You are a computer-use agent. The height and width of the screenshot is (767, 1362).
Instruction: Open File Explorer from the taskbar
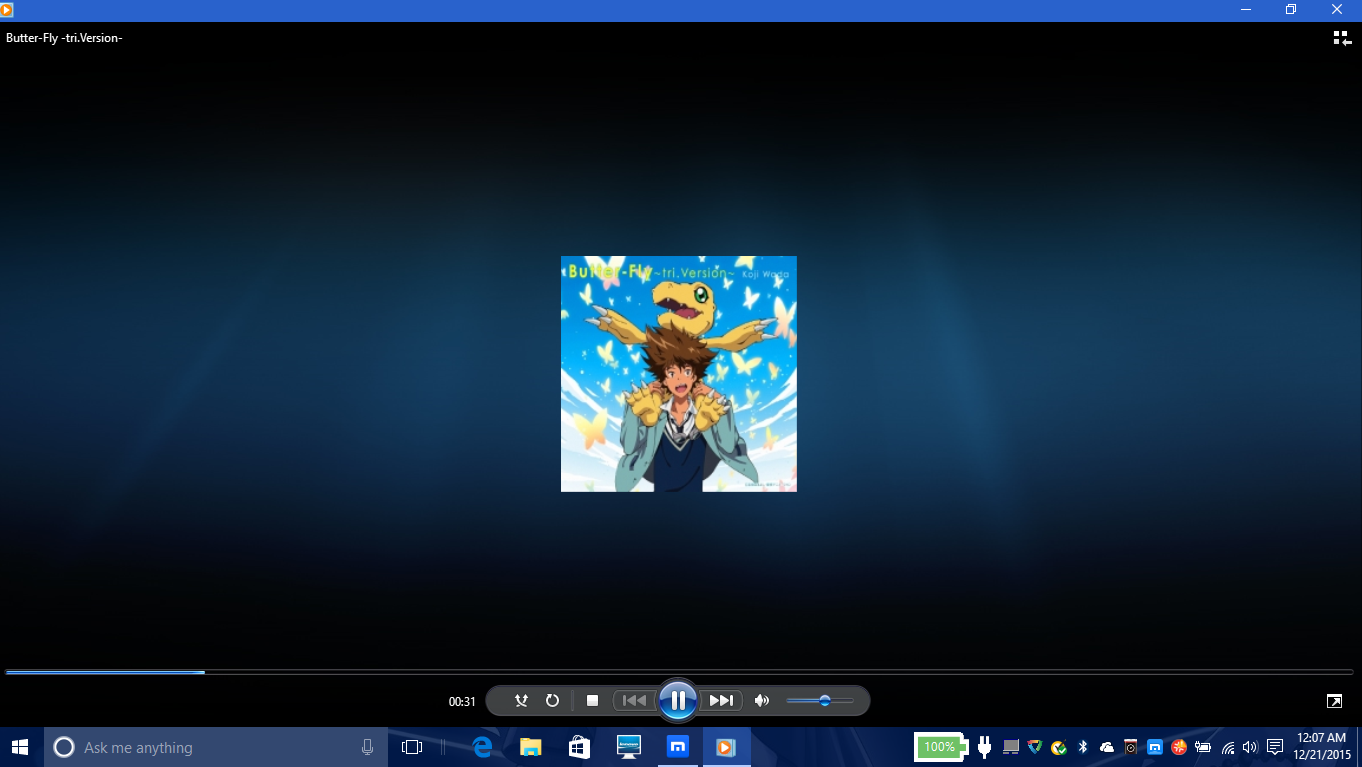(530, 747)
